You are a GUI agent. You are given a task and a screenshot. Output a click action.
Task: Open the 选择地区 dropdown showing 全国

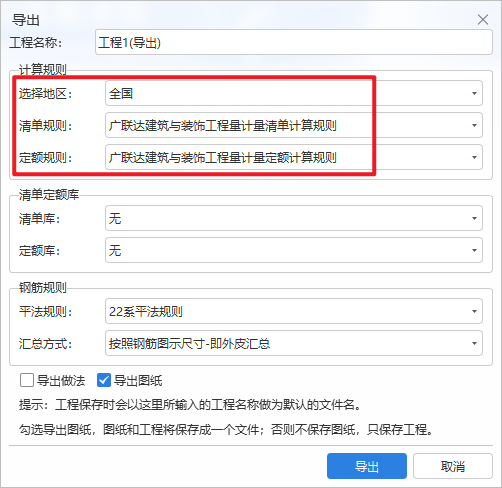tap(294, 93)
